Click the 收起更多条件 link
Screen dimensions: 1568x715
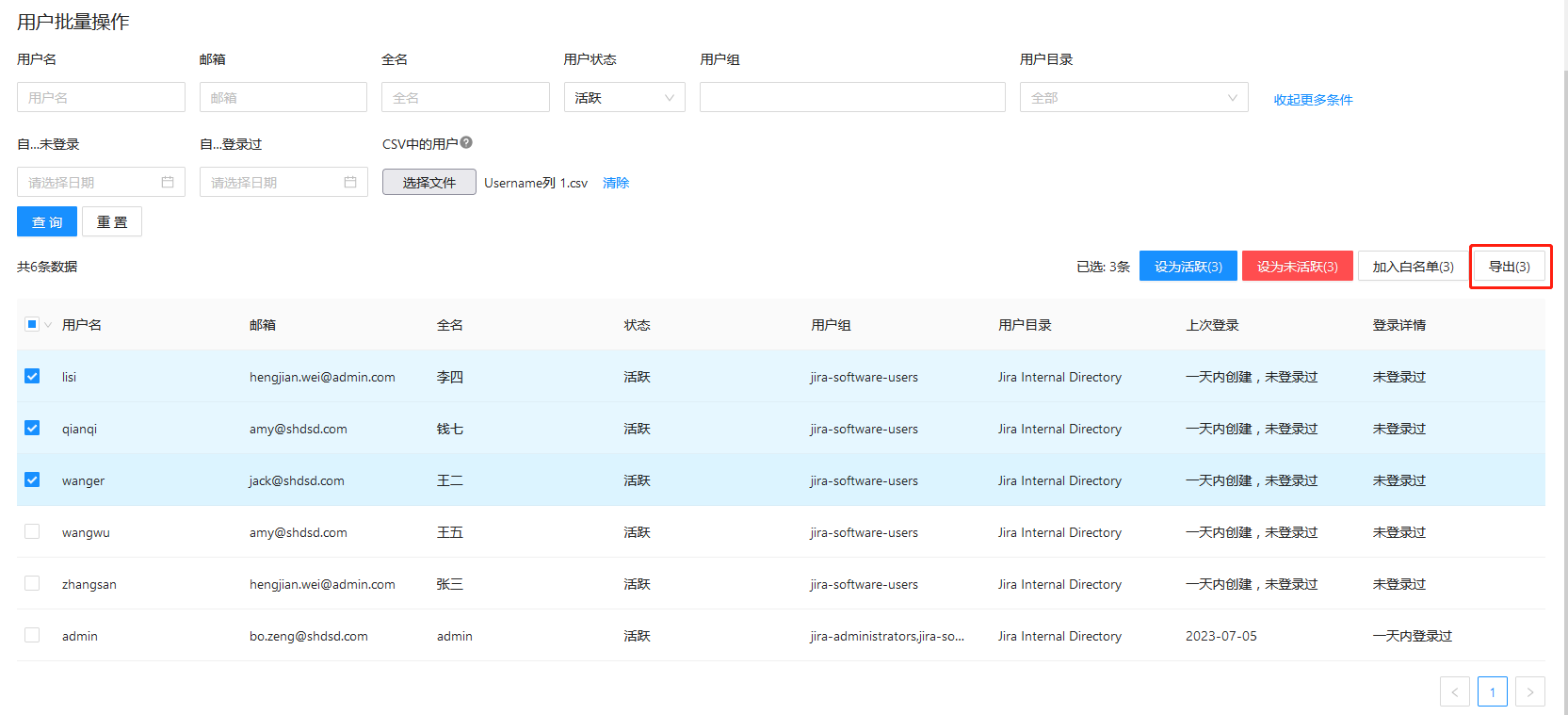pos(1313,100)
